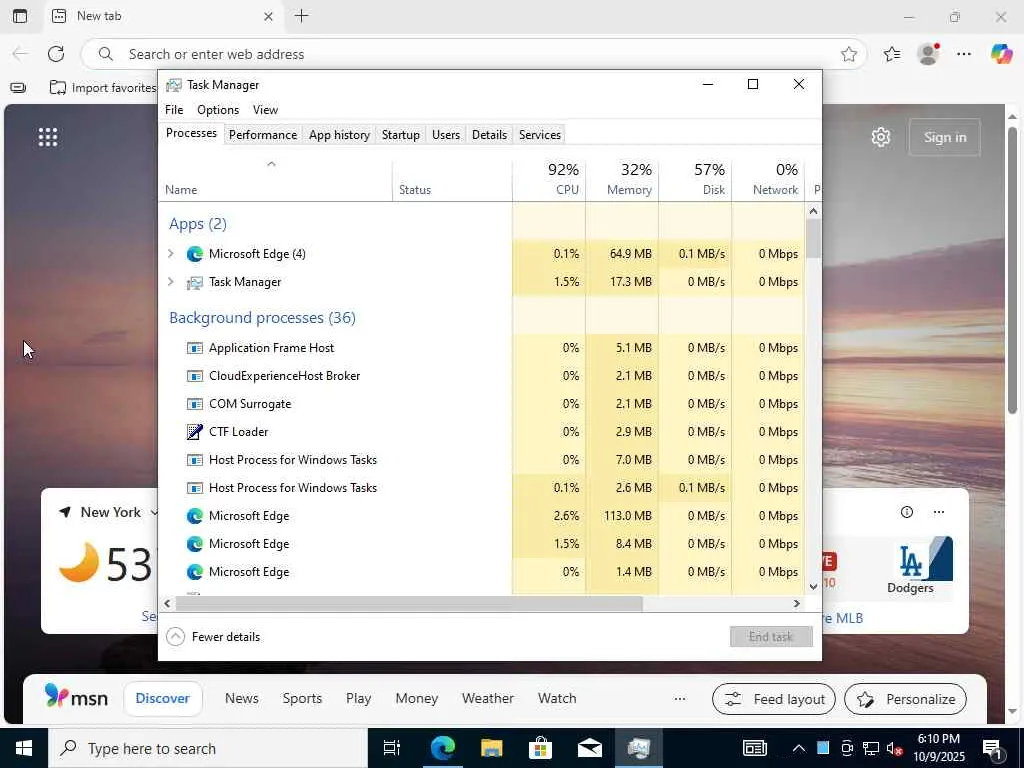Switch to the Performance tab
Viewport: 1024px width, 768px height.
pos(263,135)
